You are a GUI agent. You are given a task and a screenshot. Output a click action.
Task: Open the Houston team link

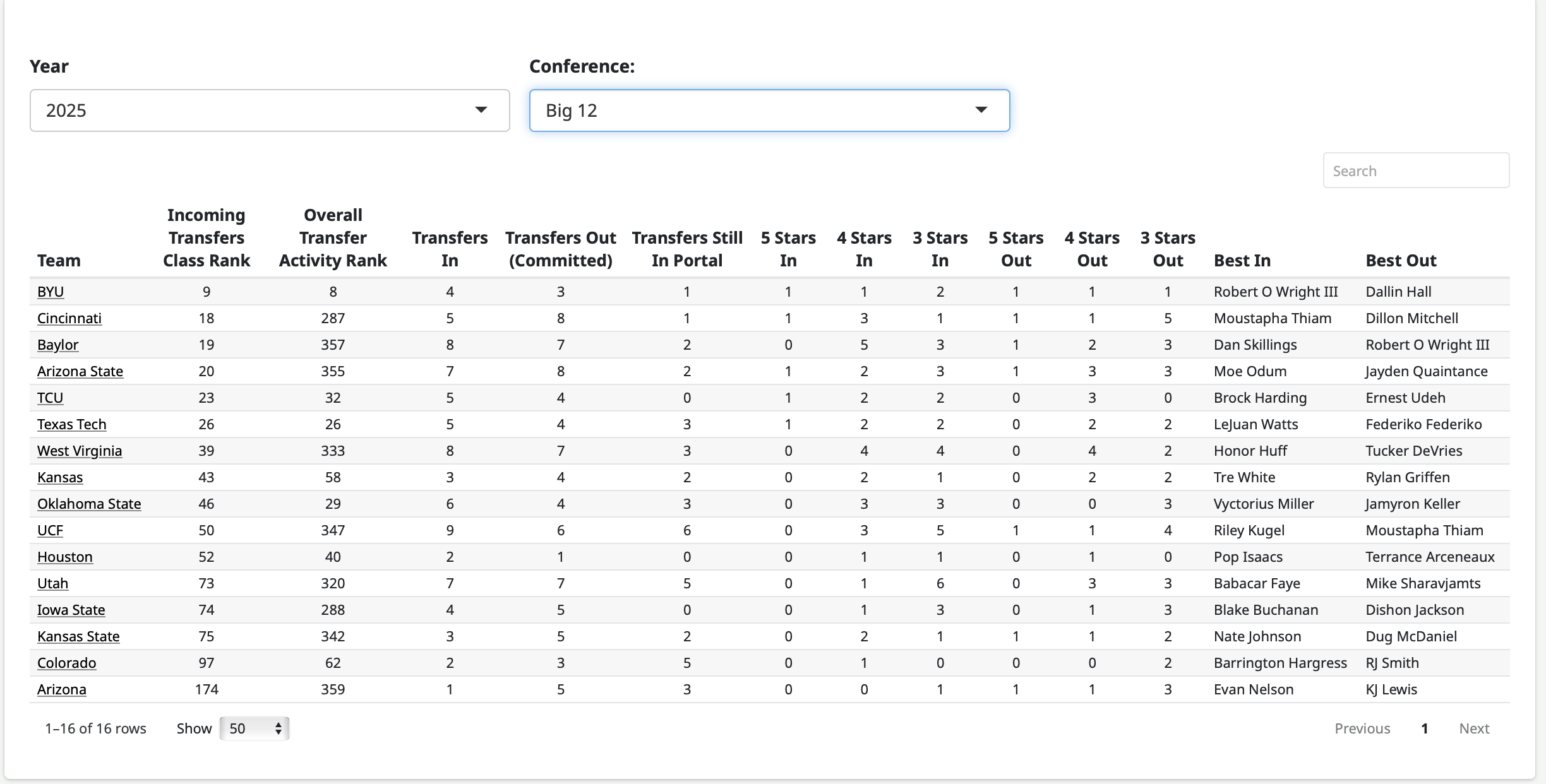(65, 557)
